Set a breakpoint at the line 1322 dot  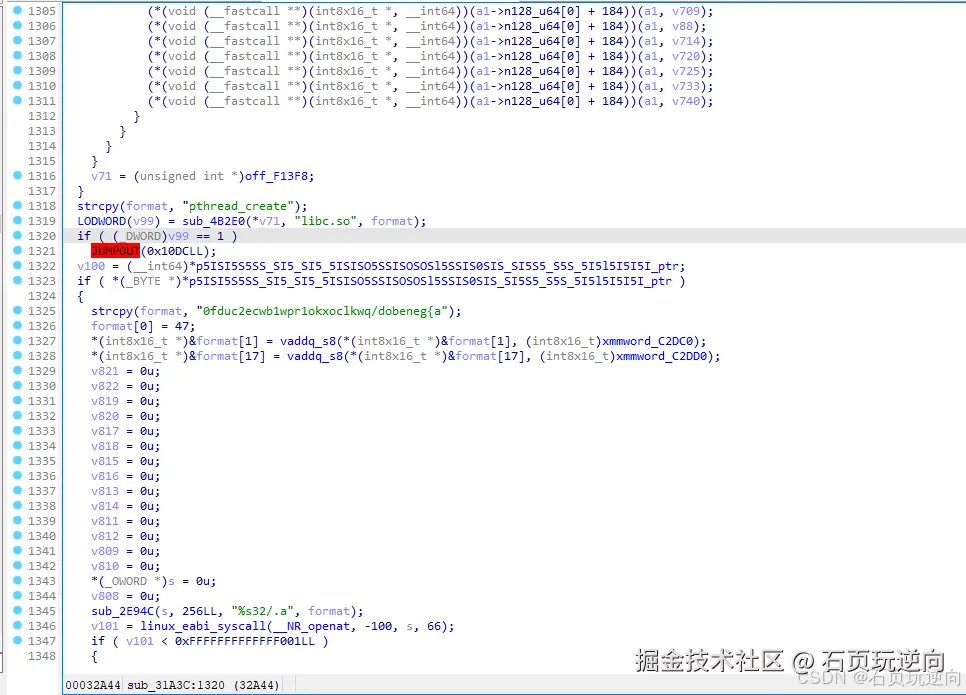click(17, 266)
